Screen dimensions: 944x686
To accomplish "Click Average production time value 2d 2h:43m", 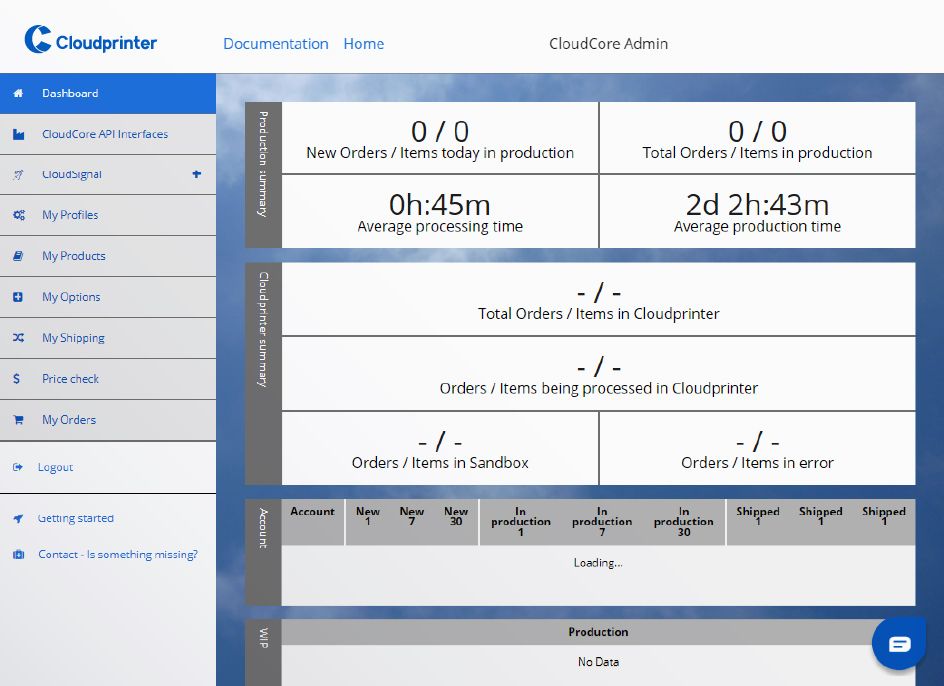I will click(x=757, y=205).
